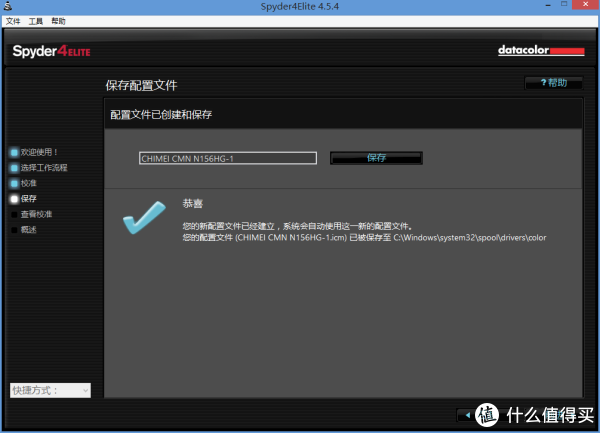
Task: Go to the 选择工作流程 step
Action: tap(44, 168)
